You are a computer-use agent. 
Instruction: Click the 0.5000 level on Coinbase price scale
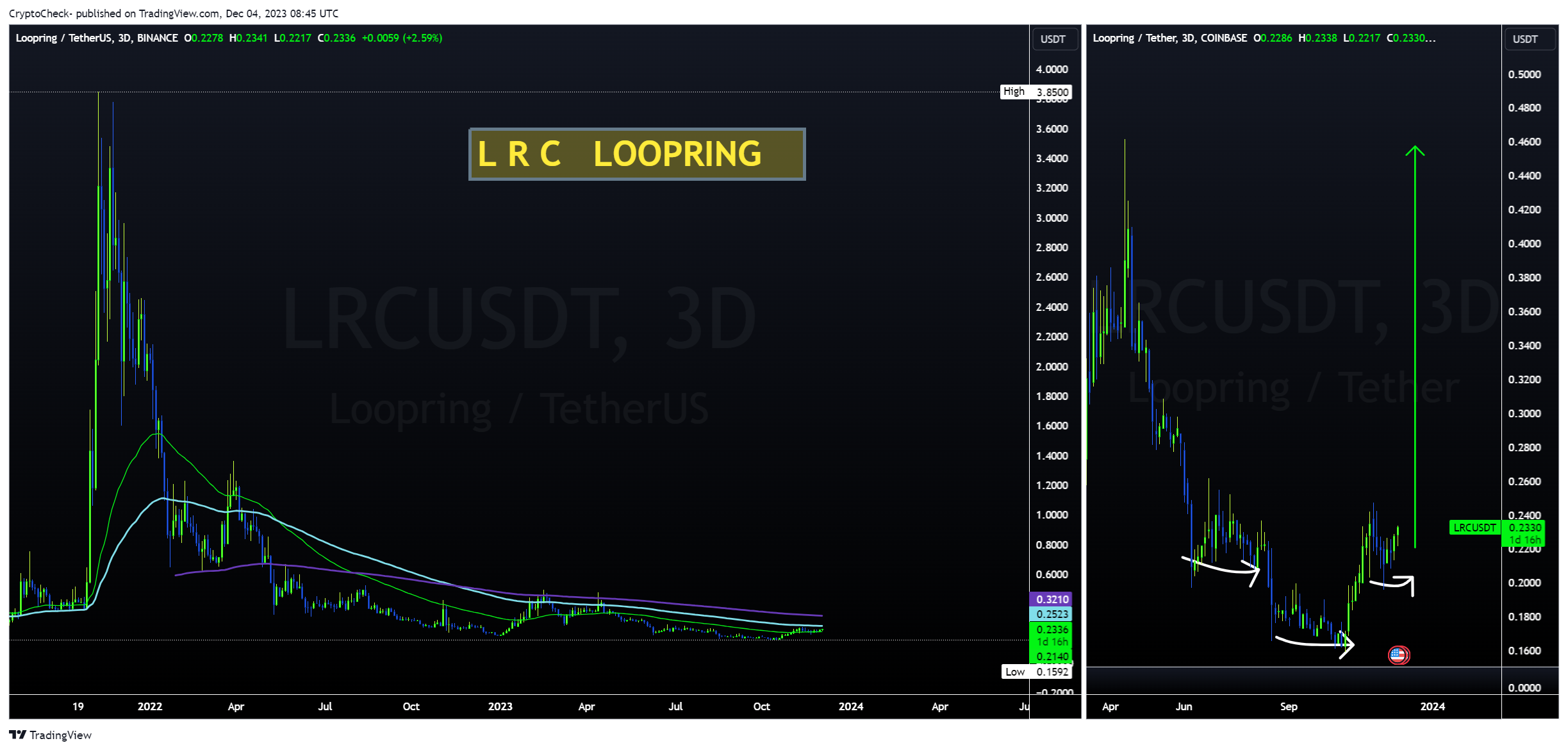coord(1524,74)
